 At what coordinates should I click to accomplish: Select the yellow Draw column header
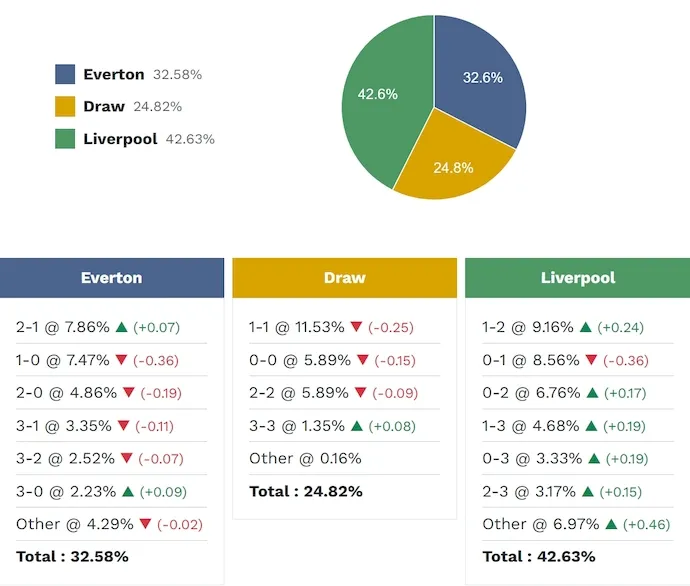(345, 278)
